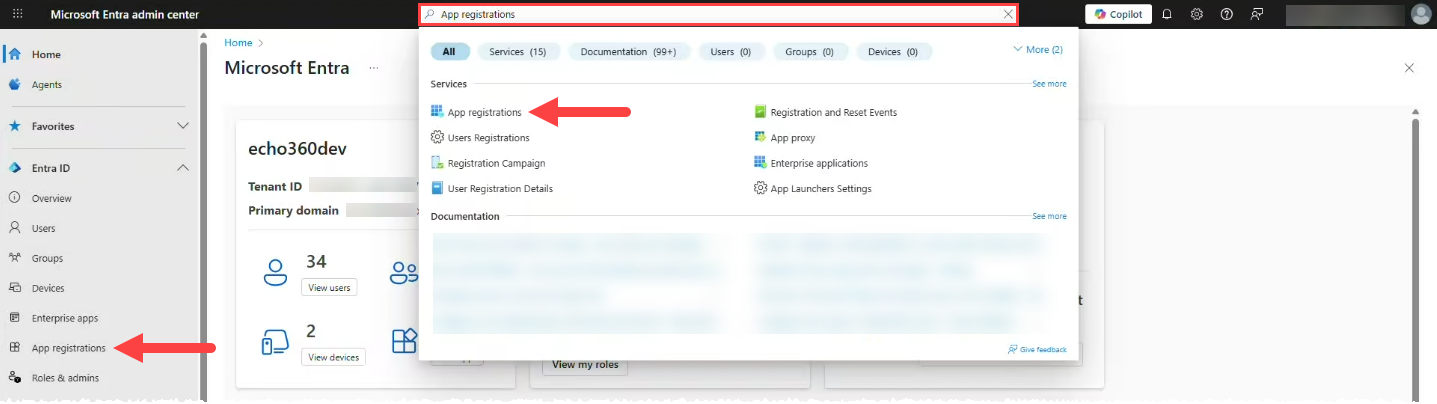Select the Documentation (99+) filter
The image size is (1437, 404).
(x=628, y=51)
